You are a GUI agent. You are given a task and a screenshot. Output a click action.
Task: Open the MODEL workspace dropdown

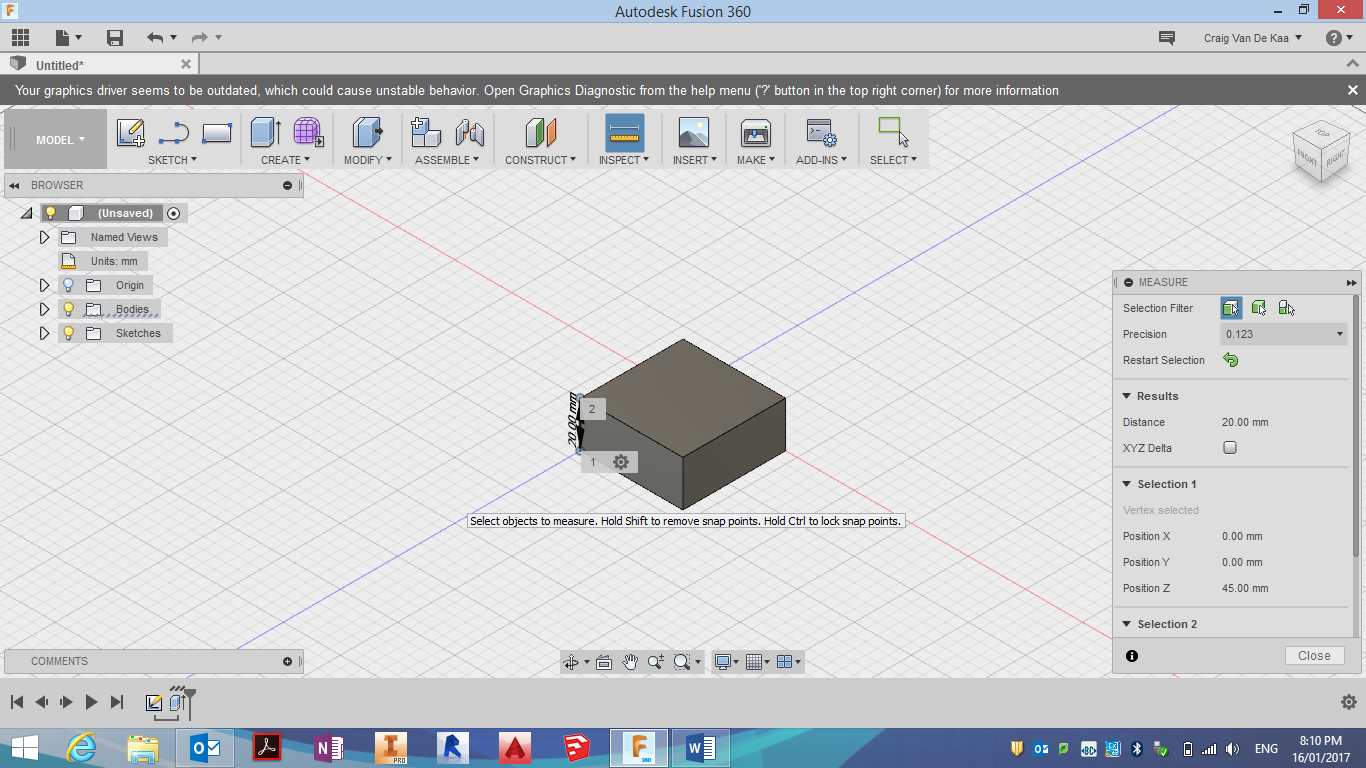click(59, 140)
